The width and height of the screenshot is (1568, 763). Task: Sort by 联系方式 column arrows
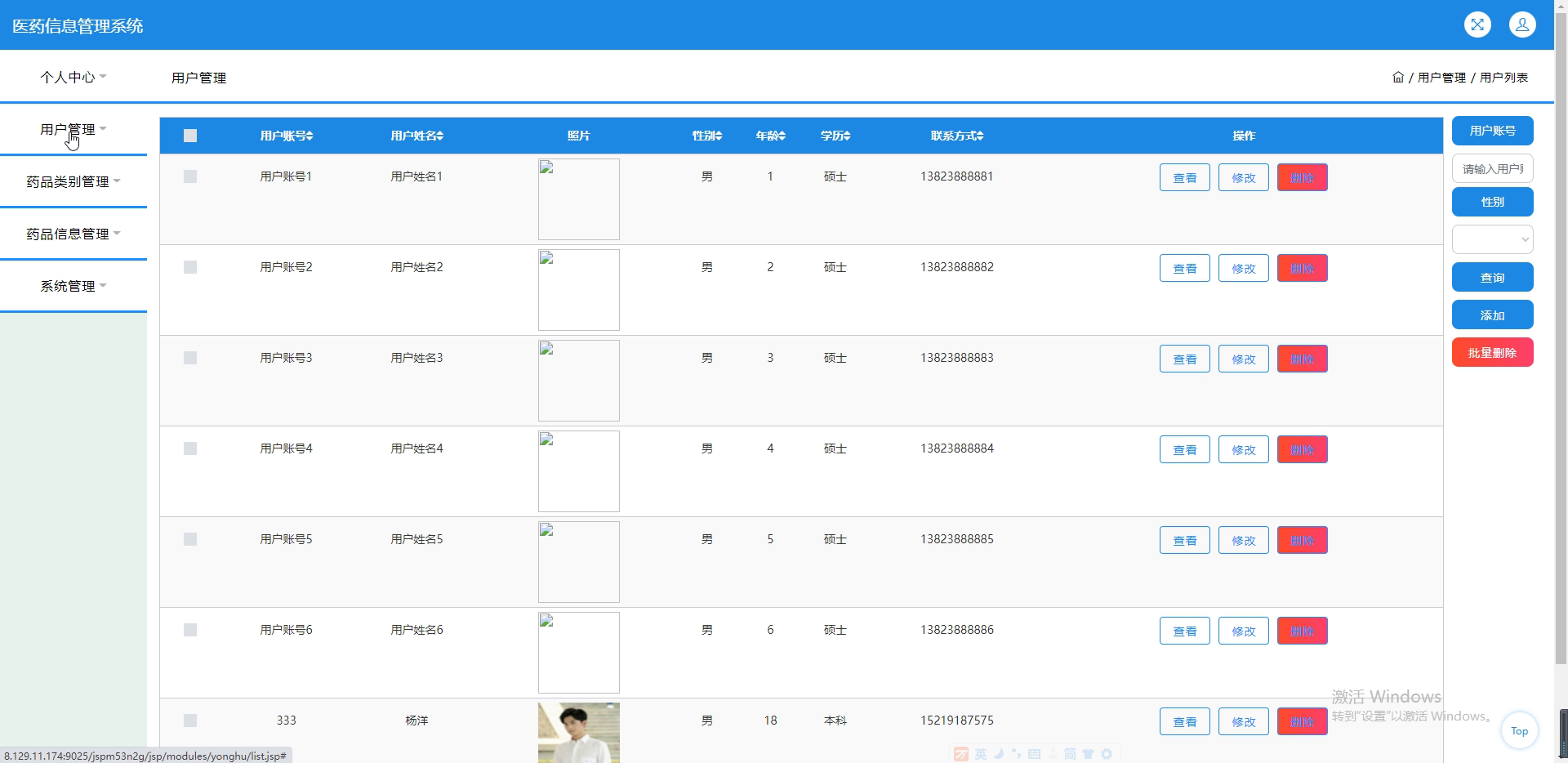[x=980, y=136]
